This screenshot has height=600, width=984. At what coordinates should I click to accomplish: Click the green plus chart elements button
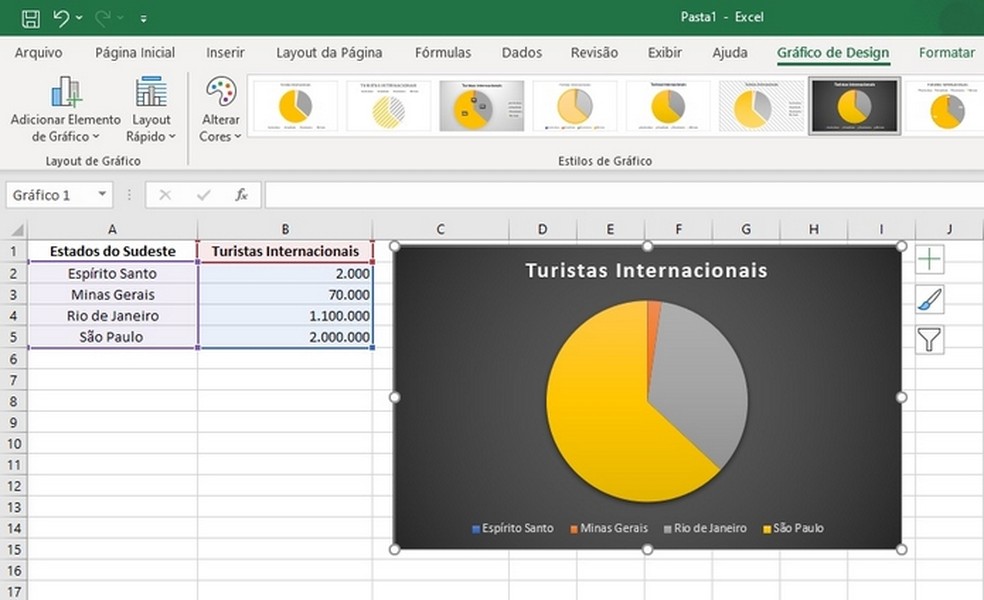pyautogui.click(x=929, y=259)
